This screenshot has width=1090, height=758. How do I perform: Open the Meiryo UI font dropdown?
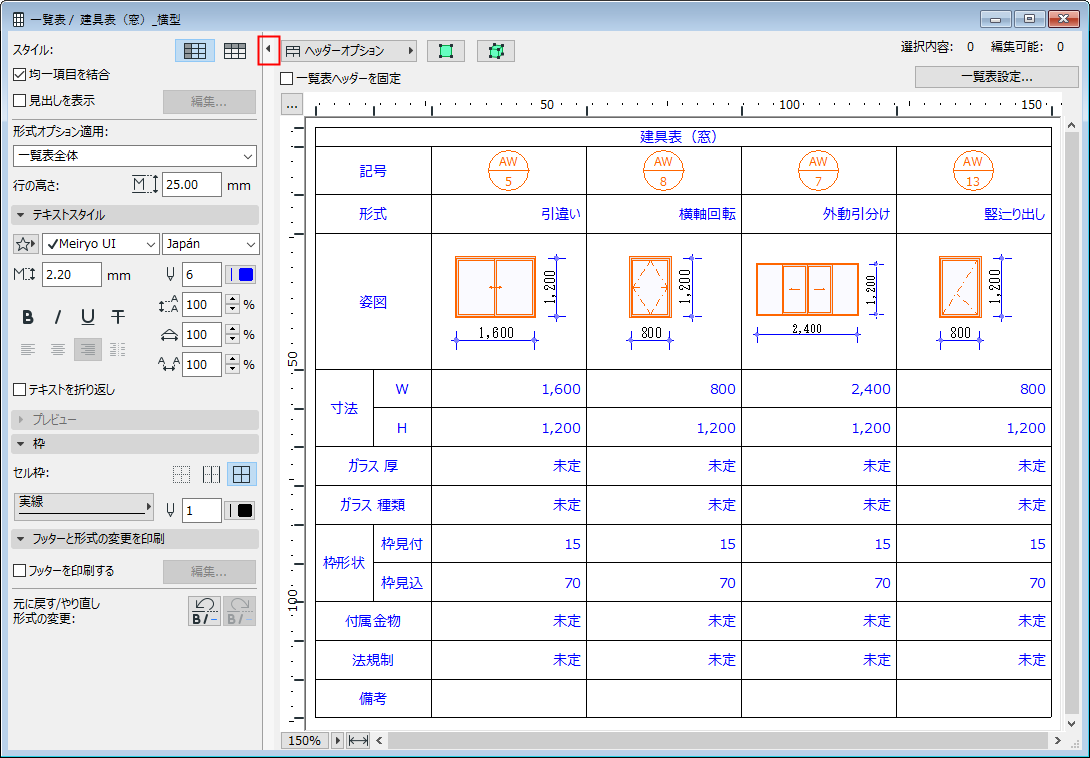pos(101,244)
